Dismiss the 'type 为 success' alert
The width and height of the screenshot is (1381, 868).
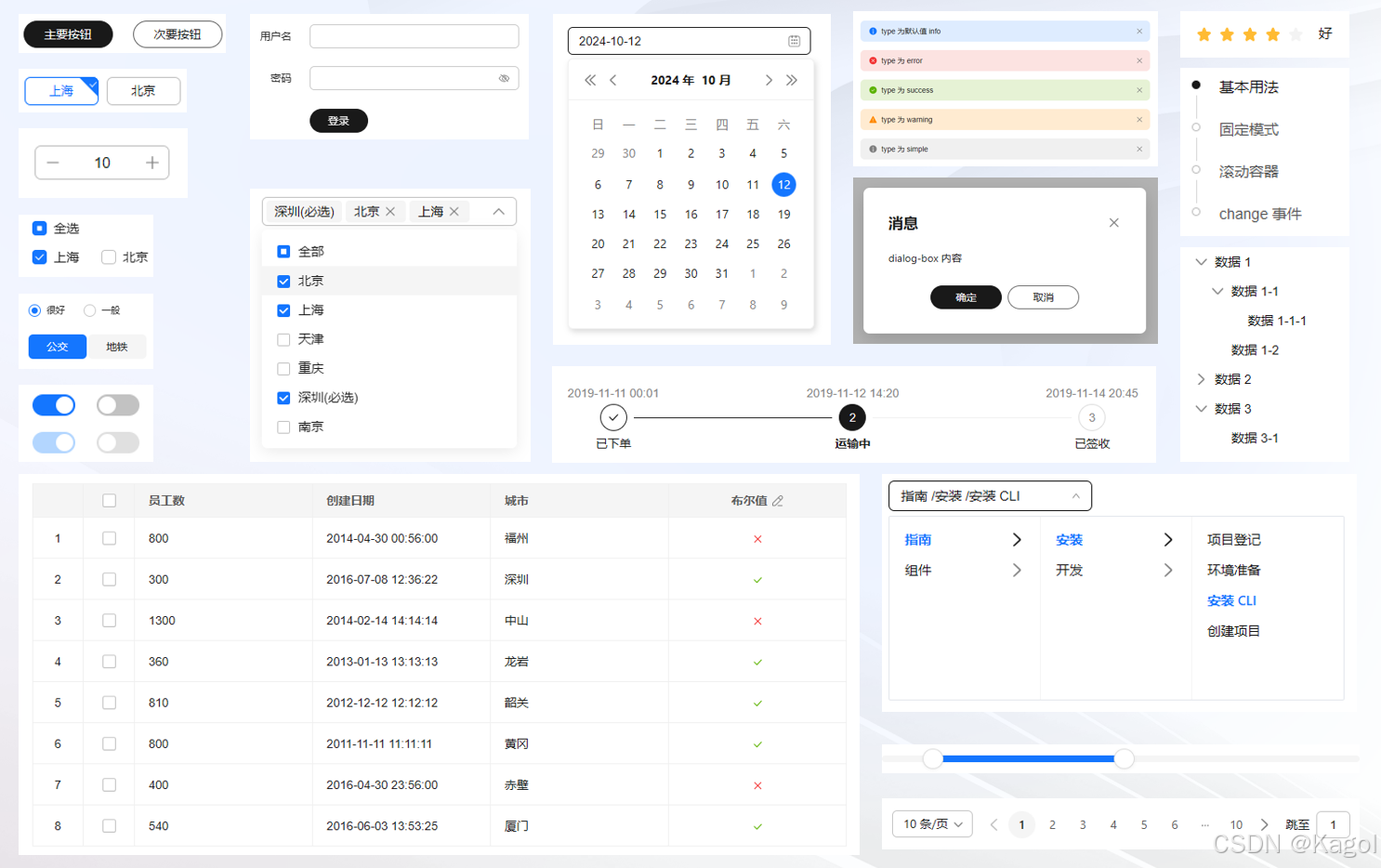click(1139, 90)
